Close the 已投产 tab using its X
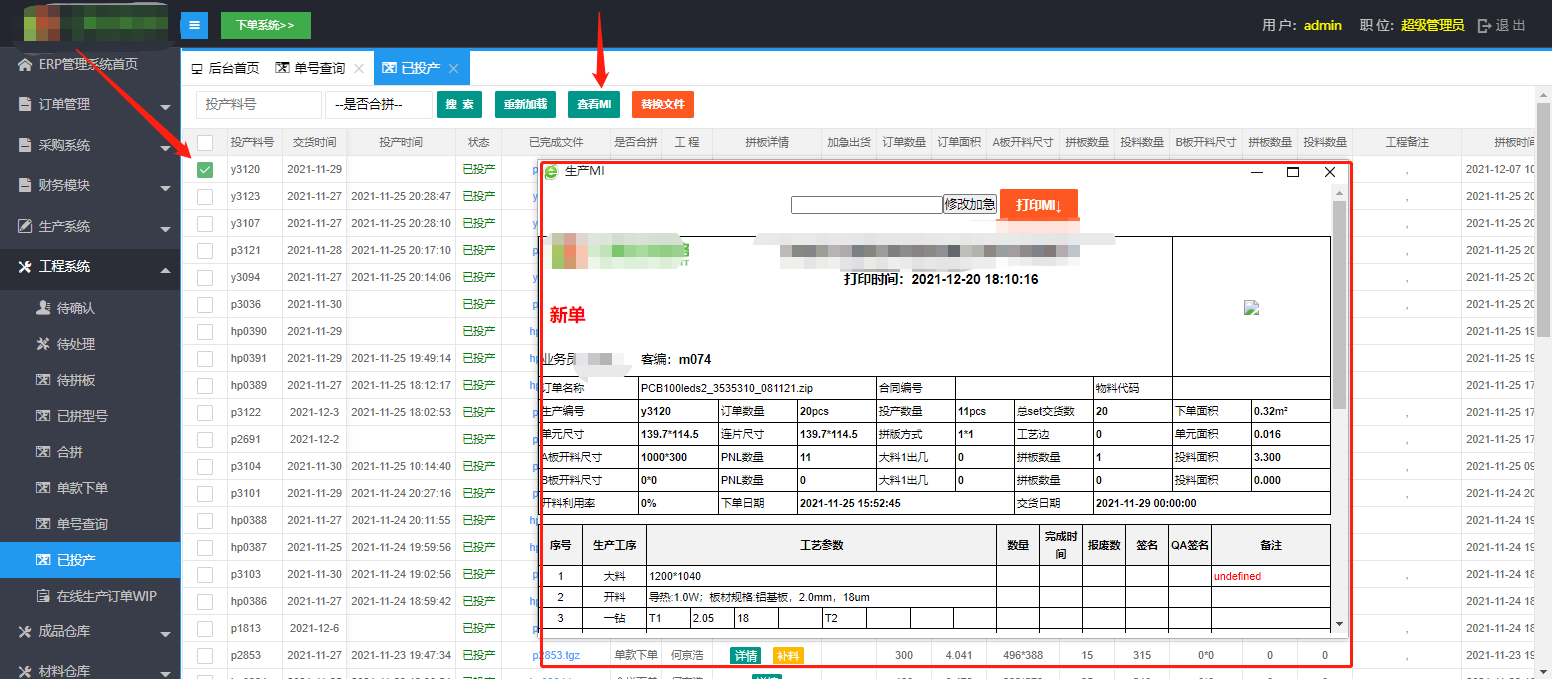1552x679 pixels. (x=453, y=69)
